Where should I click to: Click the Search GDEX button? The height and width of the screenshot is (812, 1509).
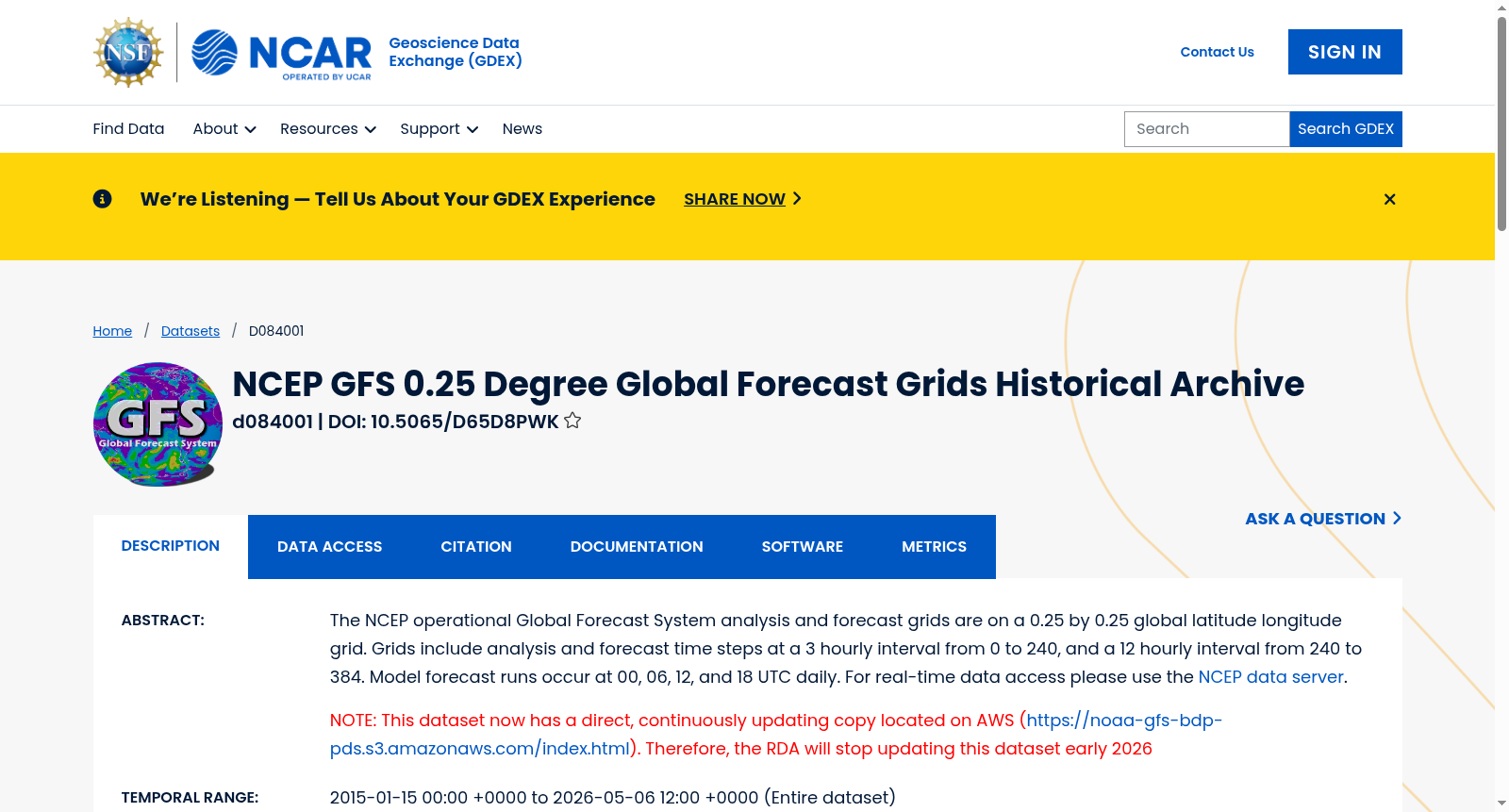click(1346, 129)
